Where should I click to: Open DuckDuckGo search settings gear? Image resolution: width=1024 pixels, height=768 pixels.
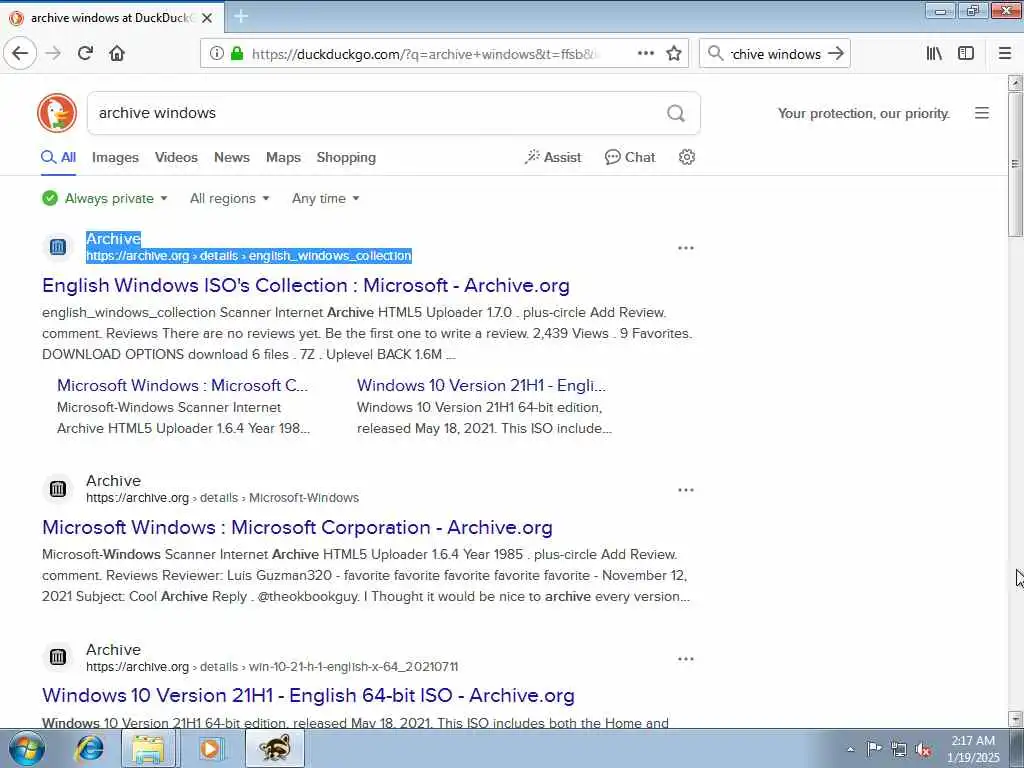pyautogui.click(x=686, y=157)
